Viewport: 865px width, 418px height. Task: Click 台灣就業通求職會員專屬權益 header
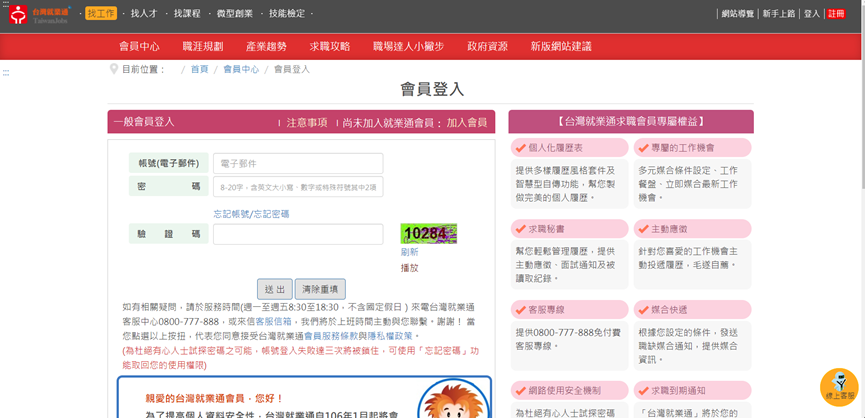[631, 122]
